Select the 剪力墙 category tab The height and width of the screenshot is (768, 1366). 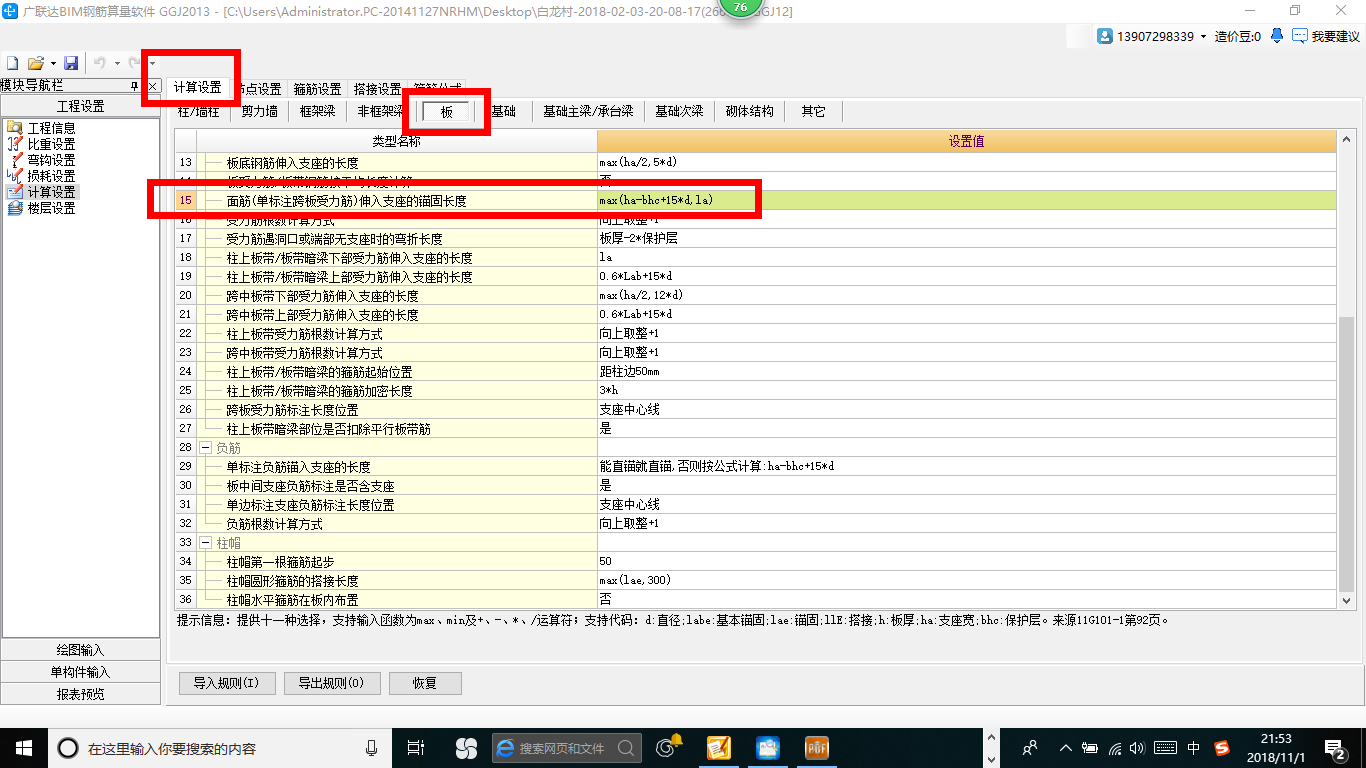pyautogui.click(x=259, y=111)
